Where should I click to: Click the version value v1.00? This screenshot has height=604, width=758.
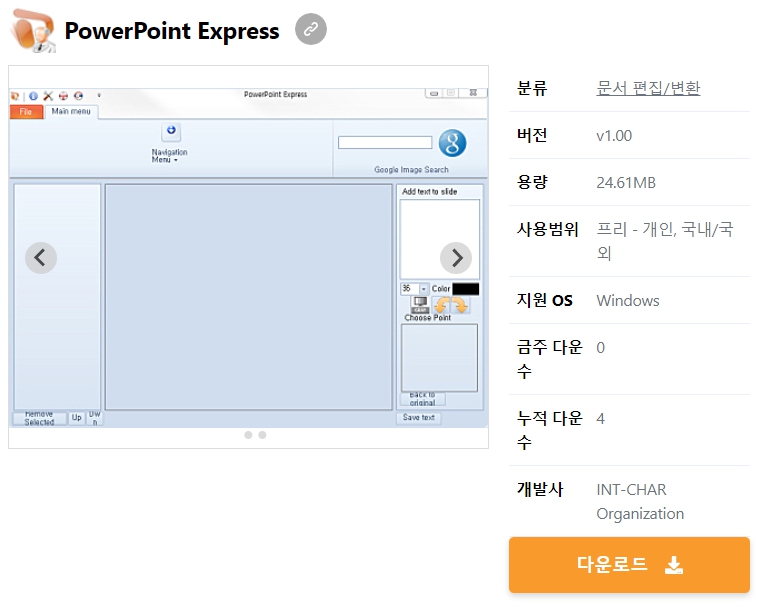614,136
